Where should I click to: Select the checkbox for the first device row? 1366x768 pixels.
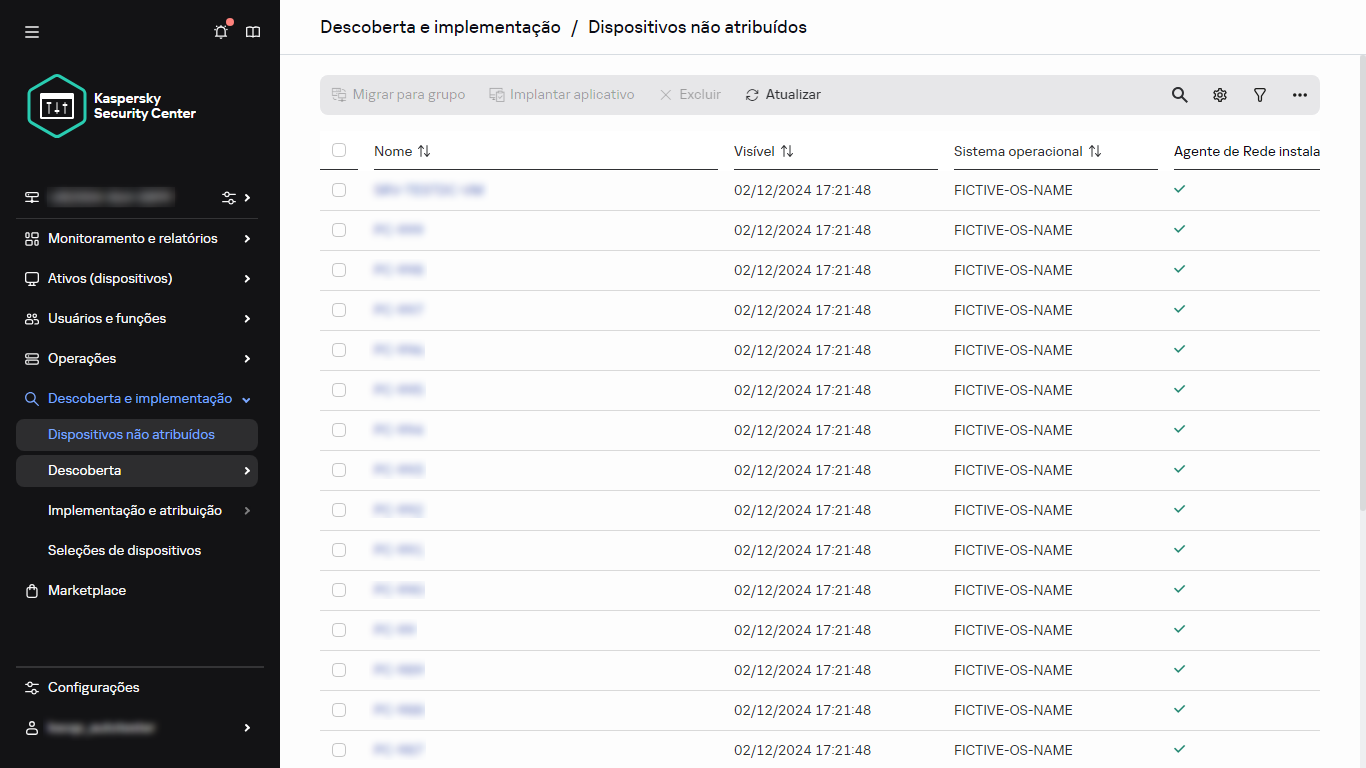339,189
